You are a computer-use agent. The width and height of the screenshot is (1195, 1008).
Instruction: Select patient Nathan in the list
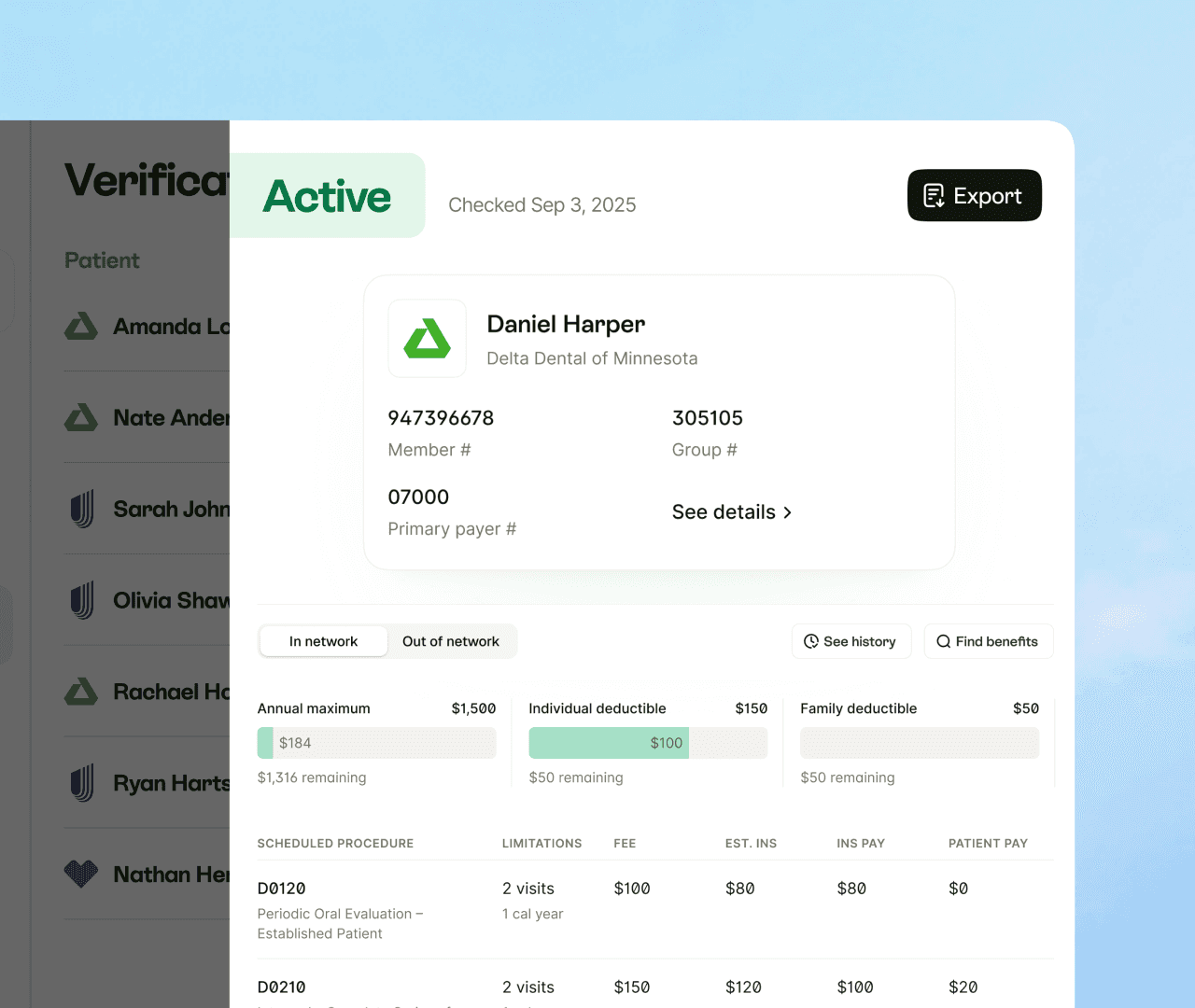click(x=147, y=875)
